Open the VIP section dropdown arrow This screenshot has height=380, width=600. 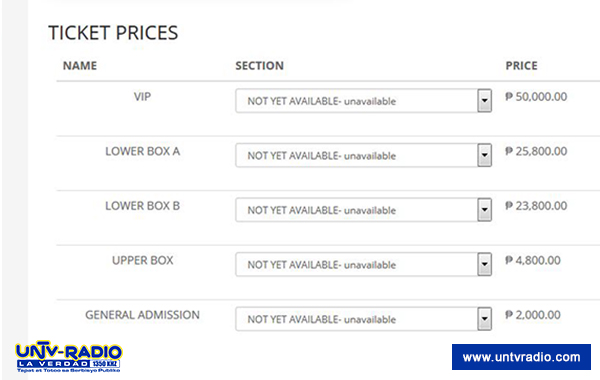pyautogui.click(x=484, y=101)
